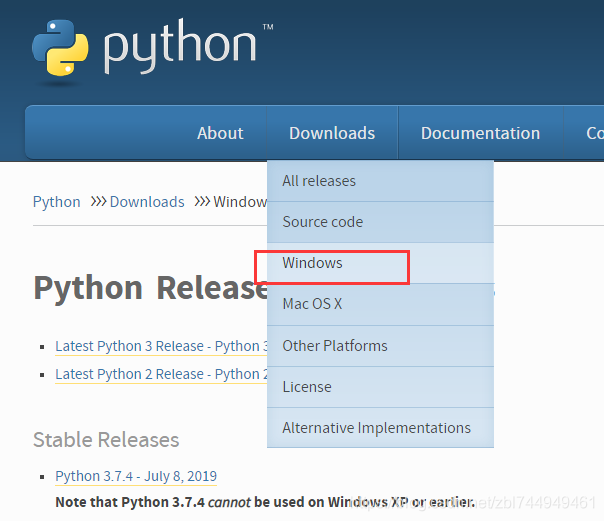
Task: Open Latest Python 2 Release link
Action: tap(161, 374)
